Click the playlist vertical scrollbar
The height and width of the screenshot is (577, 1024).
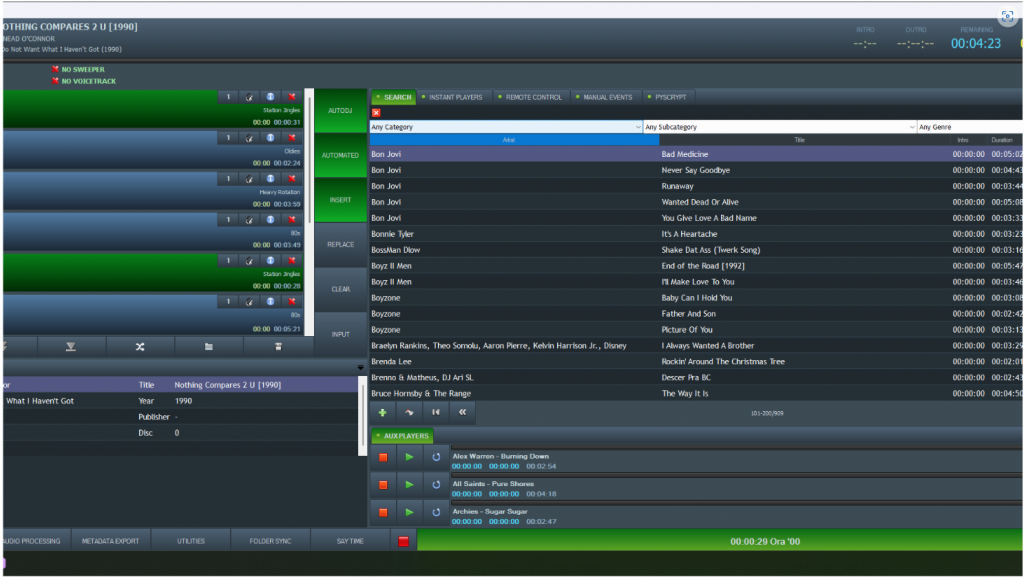click(310, 212)
